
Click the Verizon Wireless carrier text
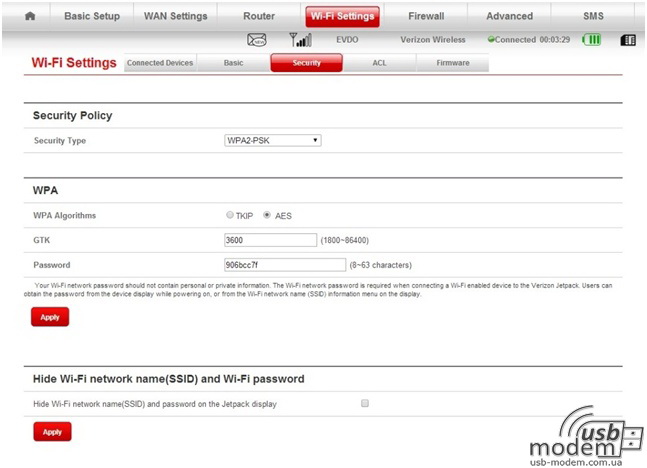(433, 40)
